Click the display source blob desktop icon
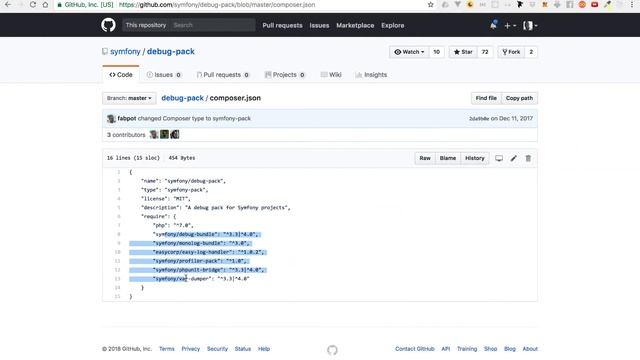This screenshot has width=640, height=360. click(x=499, y=158)
